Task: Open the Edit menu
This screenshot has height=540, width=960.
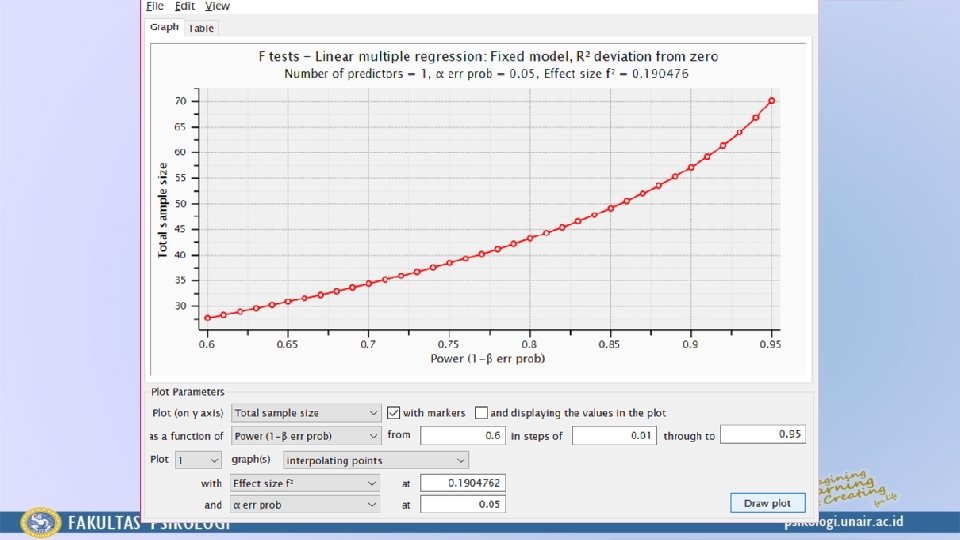Action: click(184, 6)
